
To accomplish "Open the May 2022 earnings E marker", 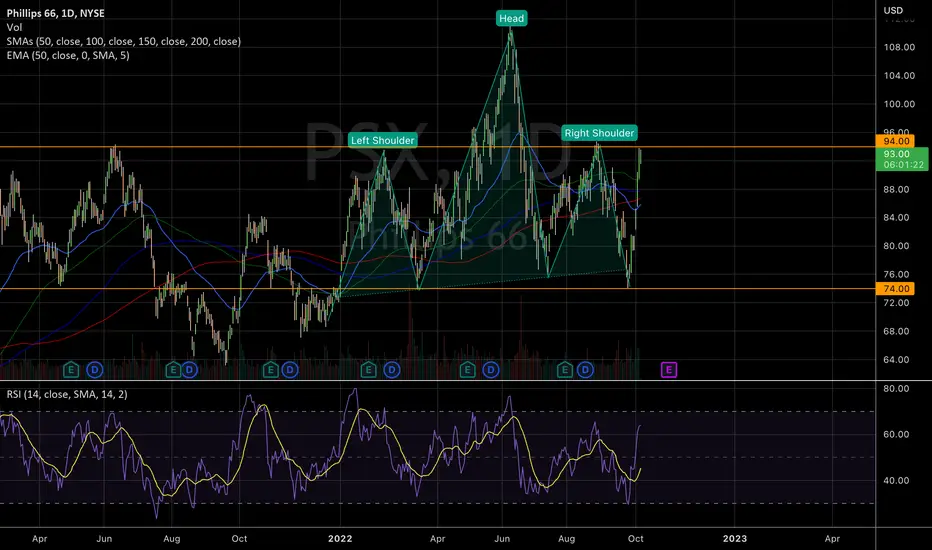I will click(467, 370).
